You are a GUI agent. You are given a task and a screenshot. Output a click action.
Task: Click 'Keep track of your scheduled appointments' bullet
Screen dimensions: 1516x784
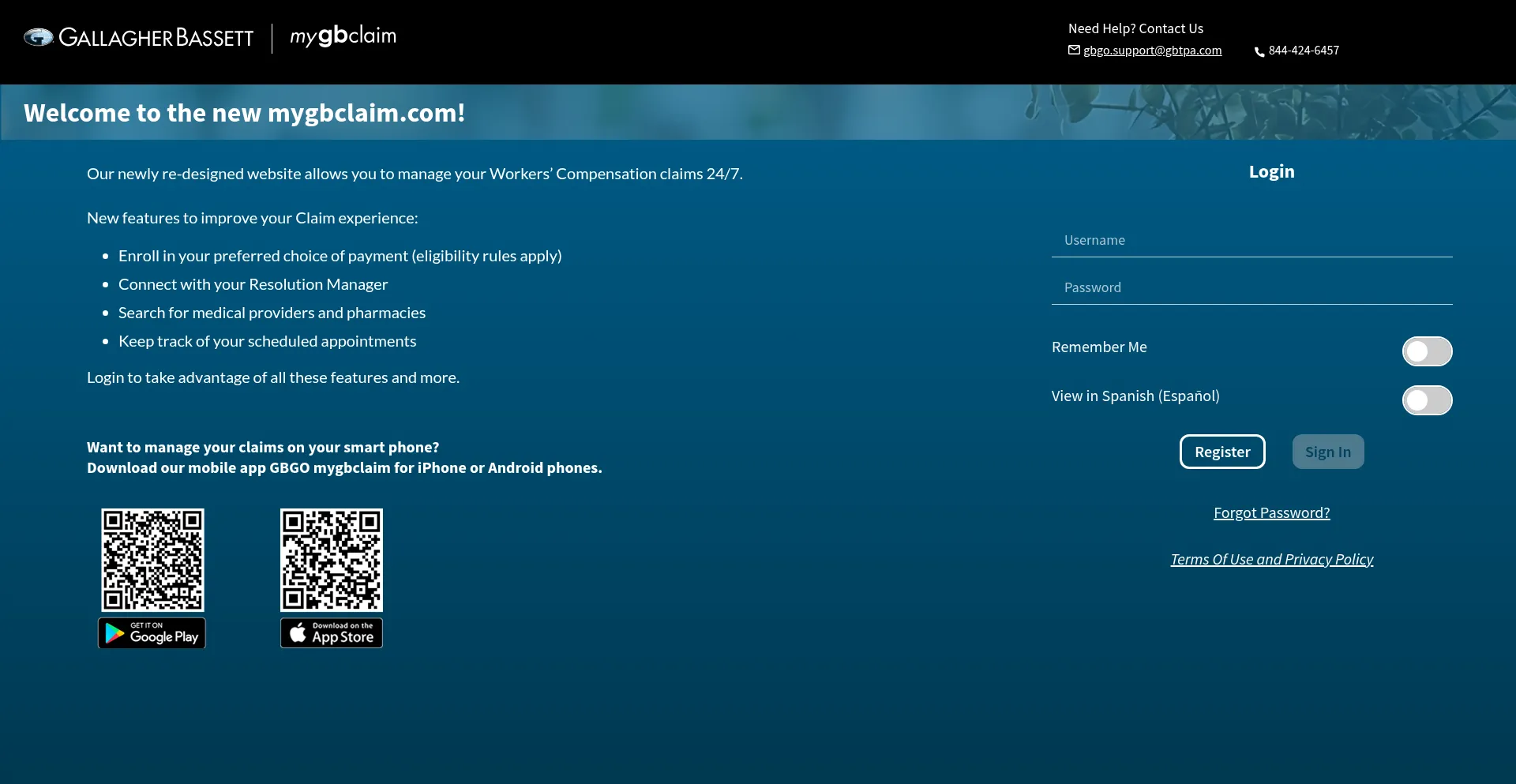point(267,341)
